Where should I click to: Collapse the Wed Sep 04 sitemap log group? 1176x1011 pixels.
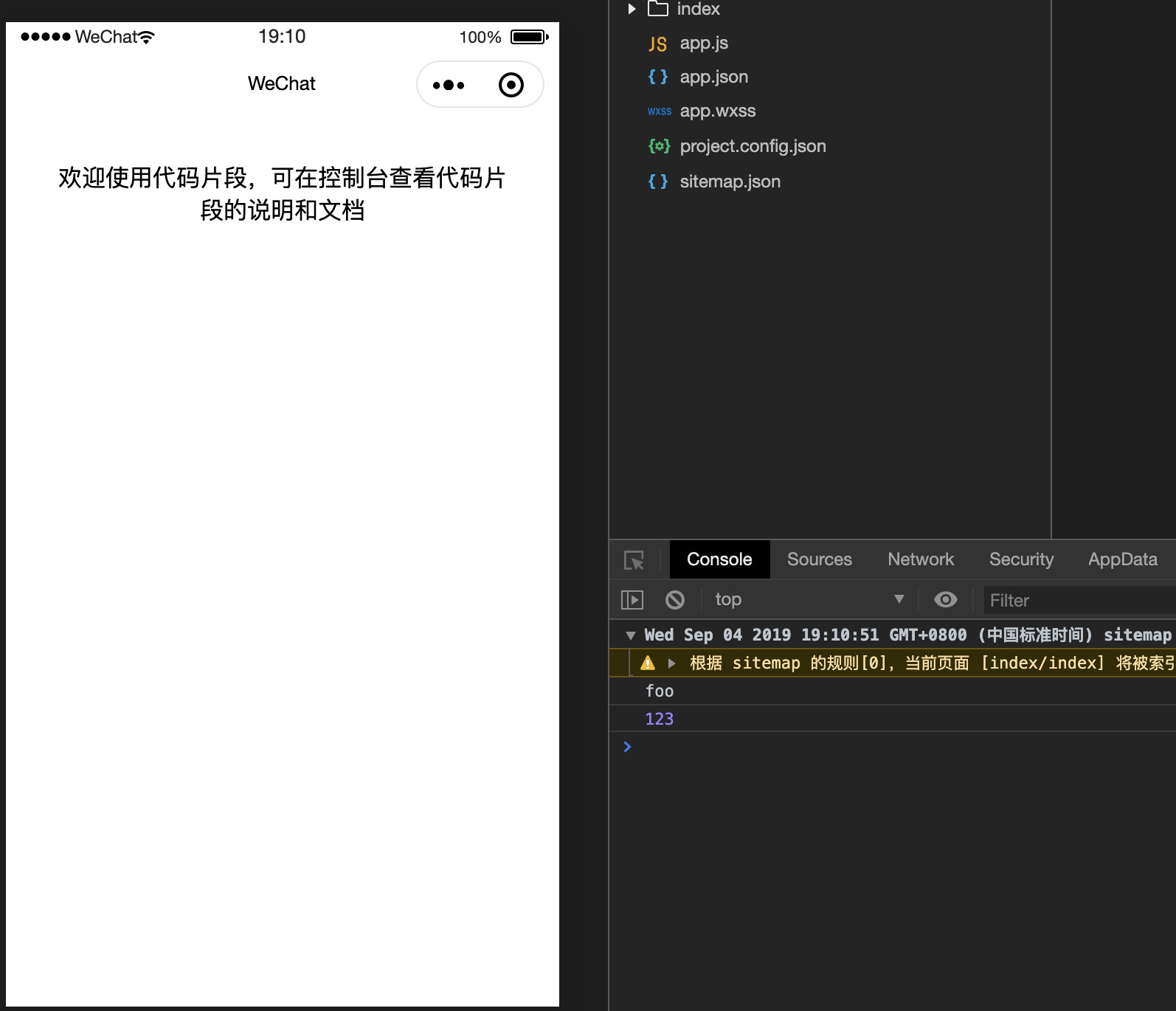[630, 635]
